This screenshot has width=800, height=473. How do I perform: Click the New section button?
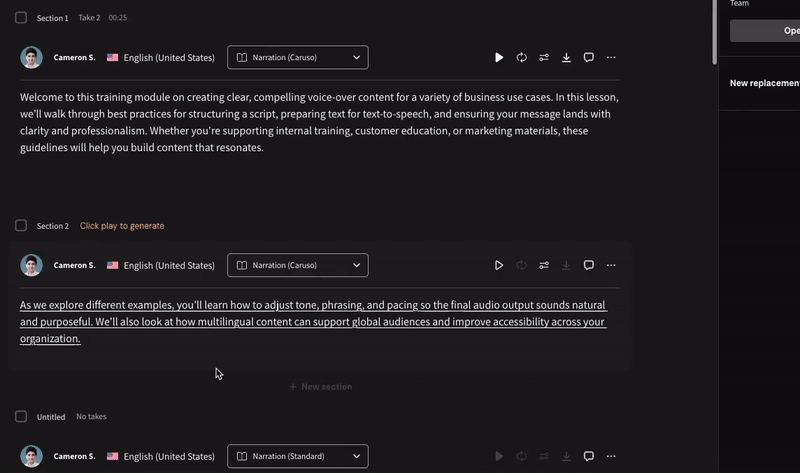320,387
